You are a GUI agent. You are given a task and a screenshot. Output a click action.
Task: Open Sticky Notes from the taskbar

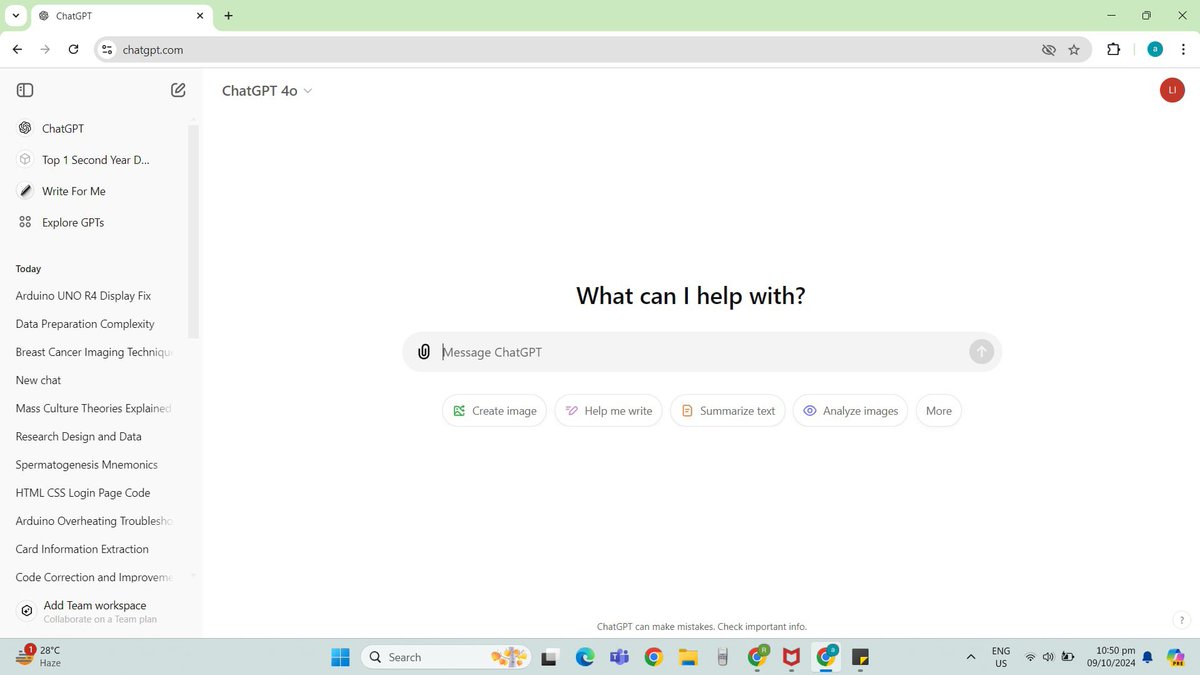[x=860, y=657]
